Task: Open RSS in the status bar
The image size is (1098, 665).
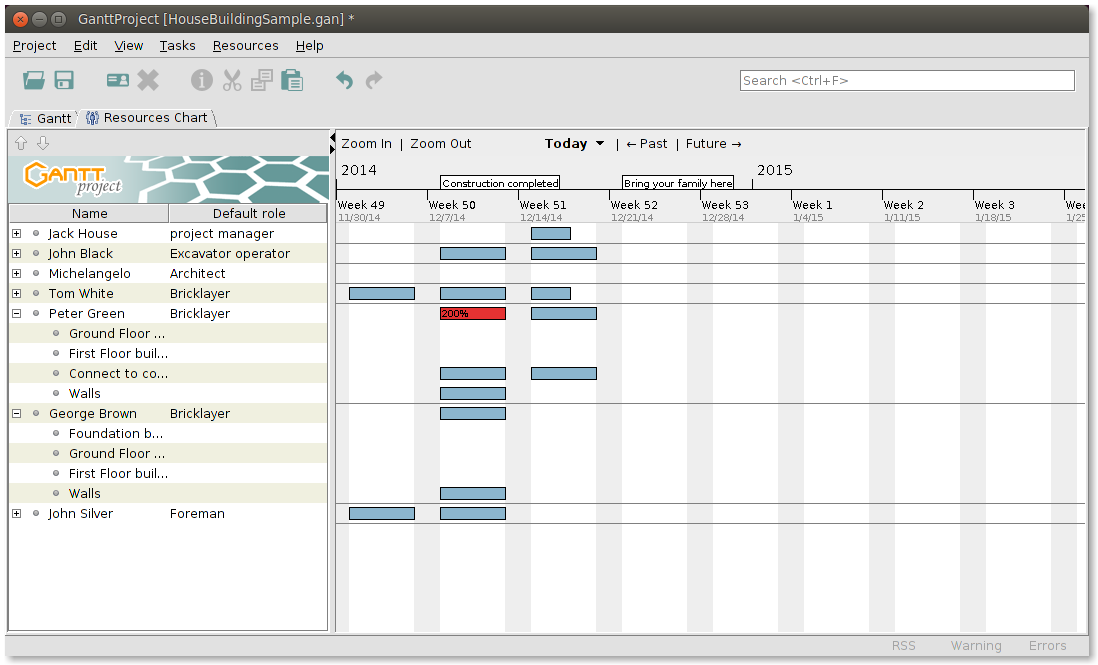Action: [x=903, y=645]
